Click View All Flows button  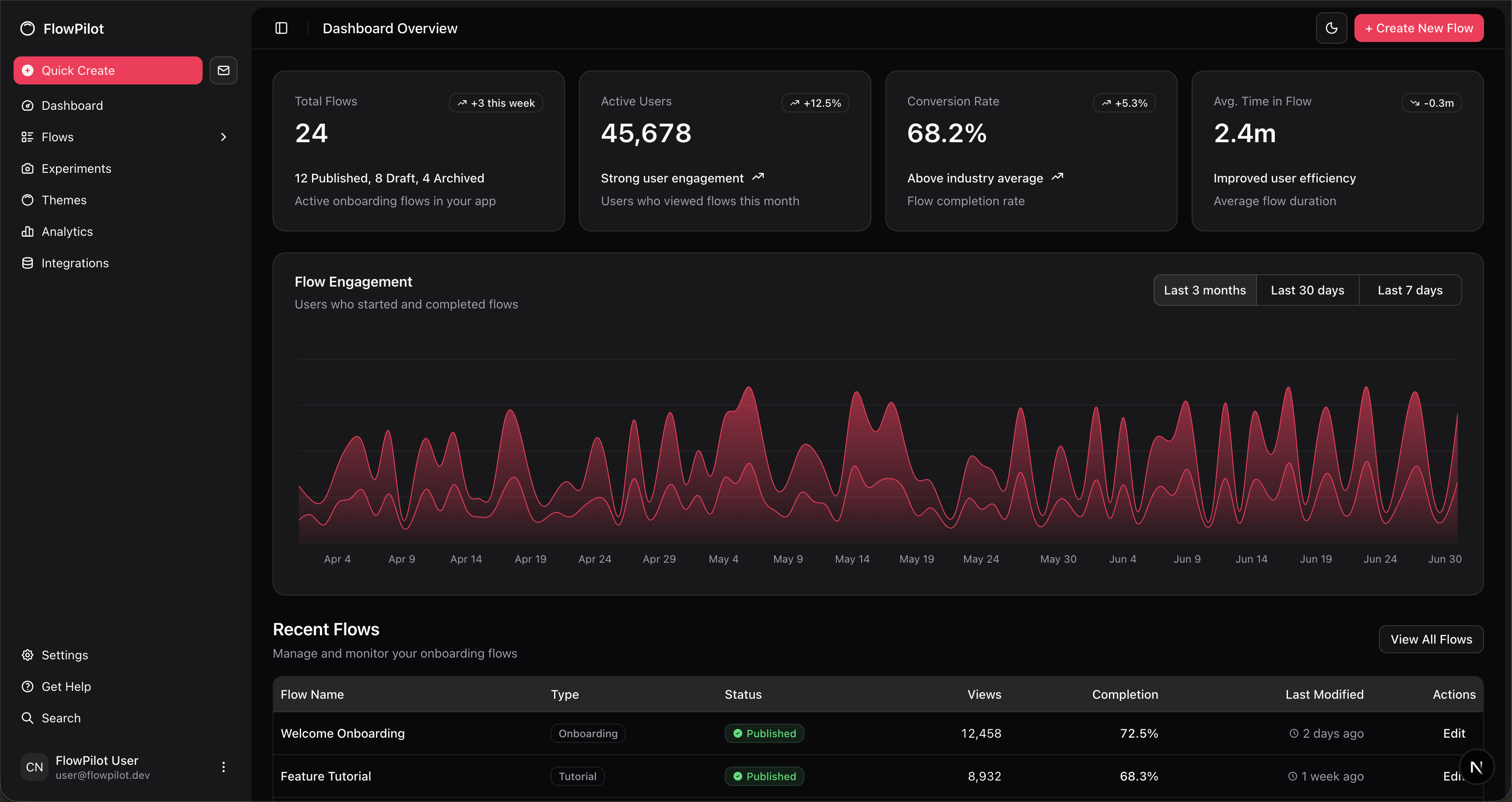pos(1431,640)
